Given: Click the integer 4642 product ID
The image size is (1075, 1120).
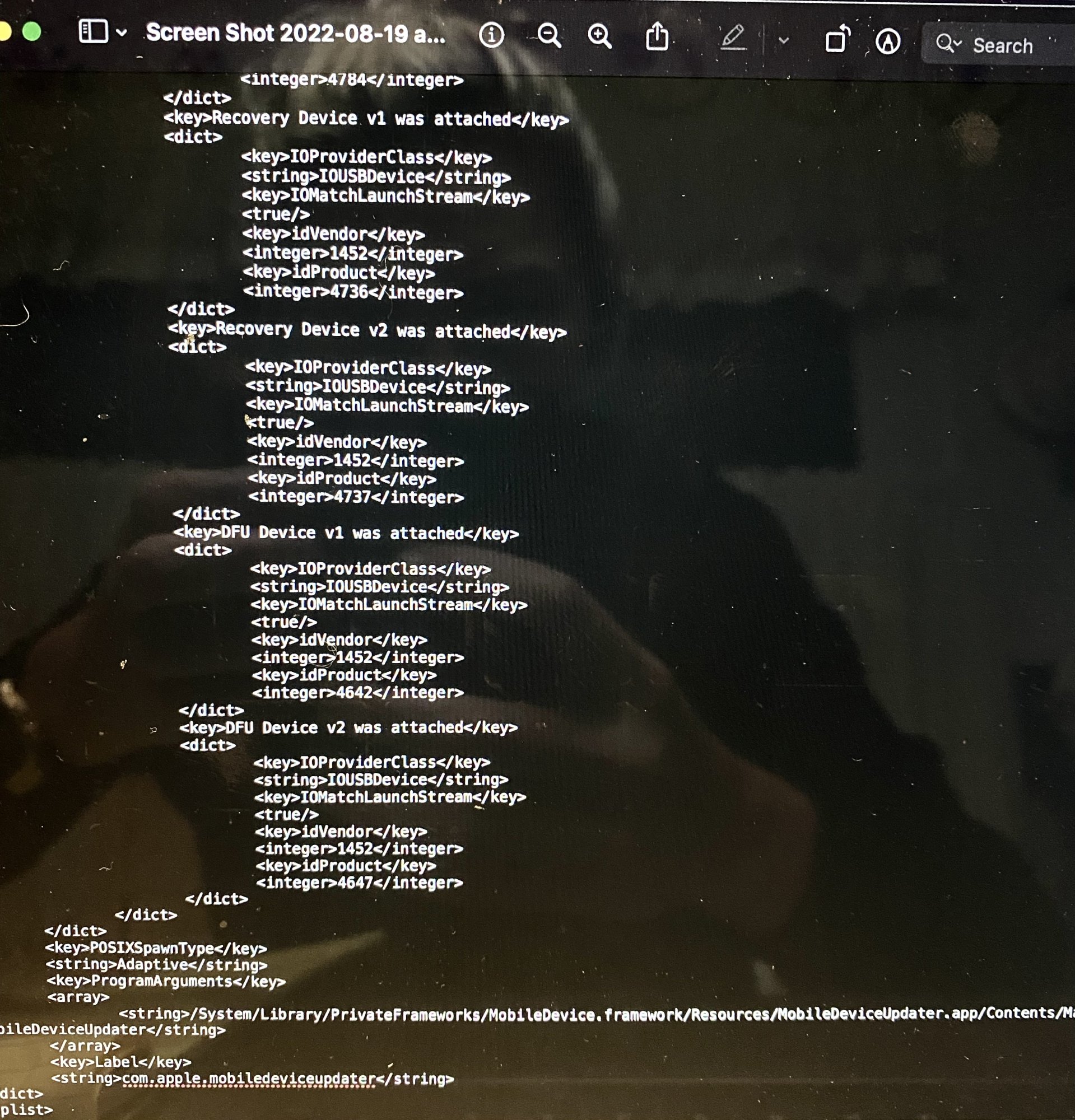Looking at the screenshot, I should tap(358, 693).
